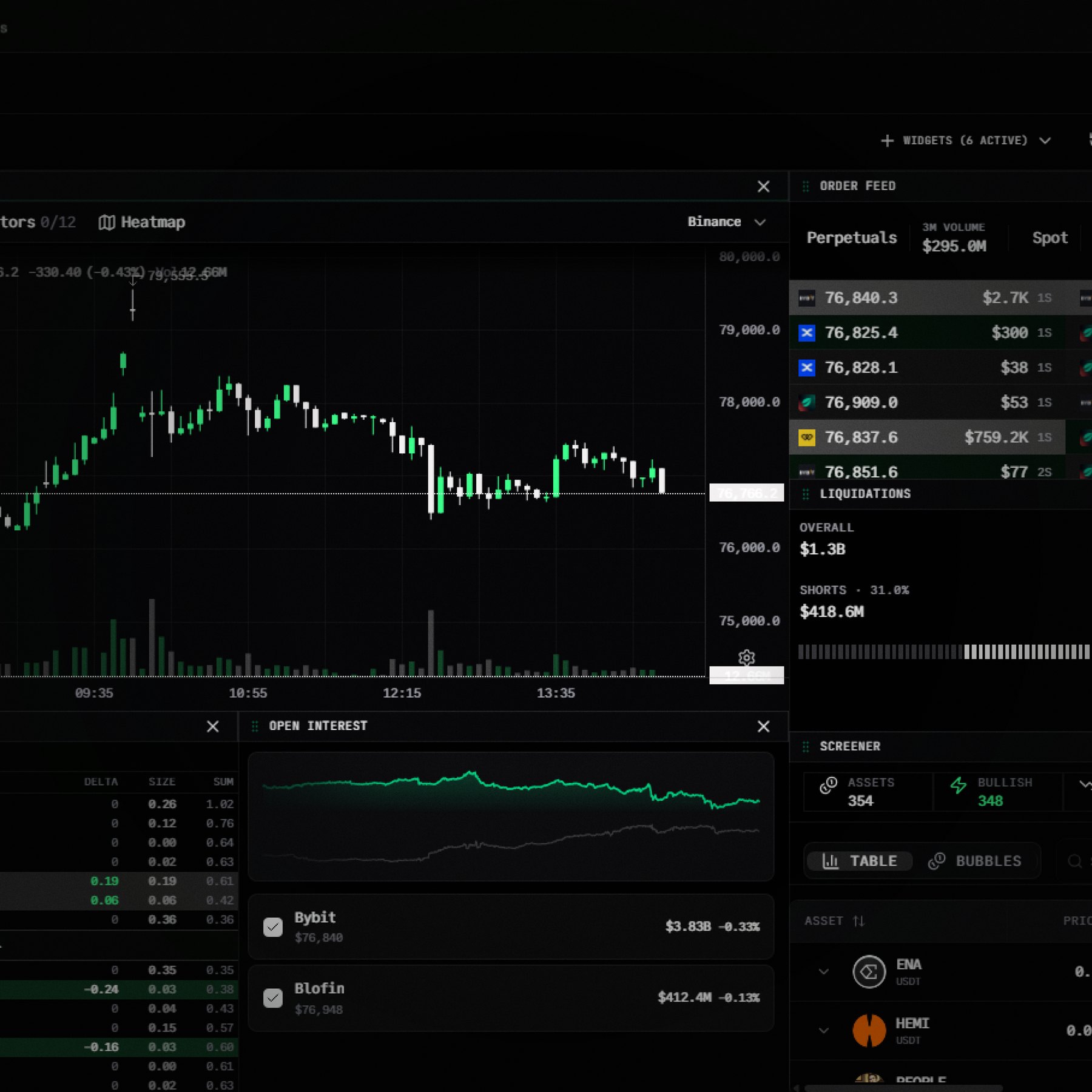This screenshot has height=1092, width=1092.
Task: Toggle the Bybit open interest checkbox
Action: (x=273, y=927)
